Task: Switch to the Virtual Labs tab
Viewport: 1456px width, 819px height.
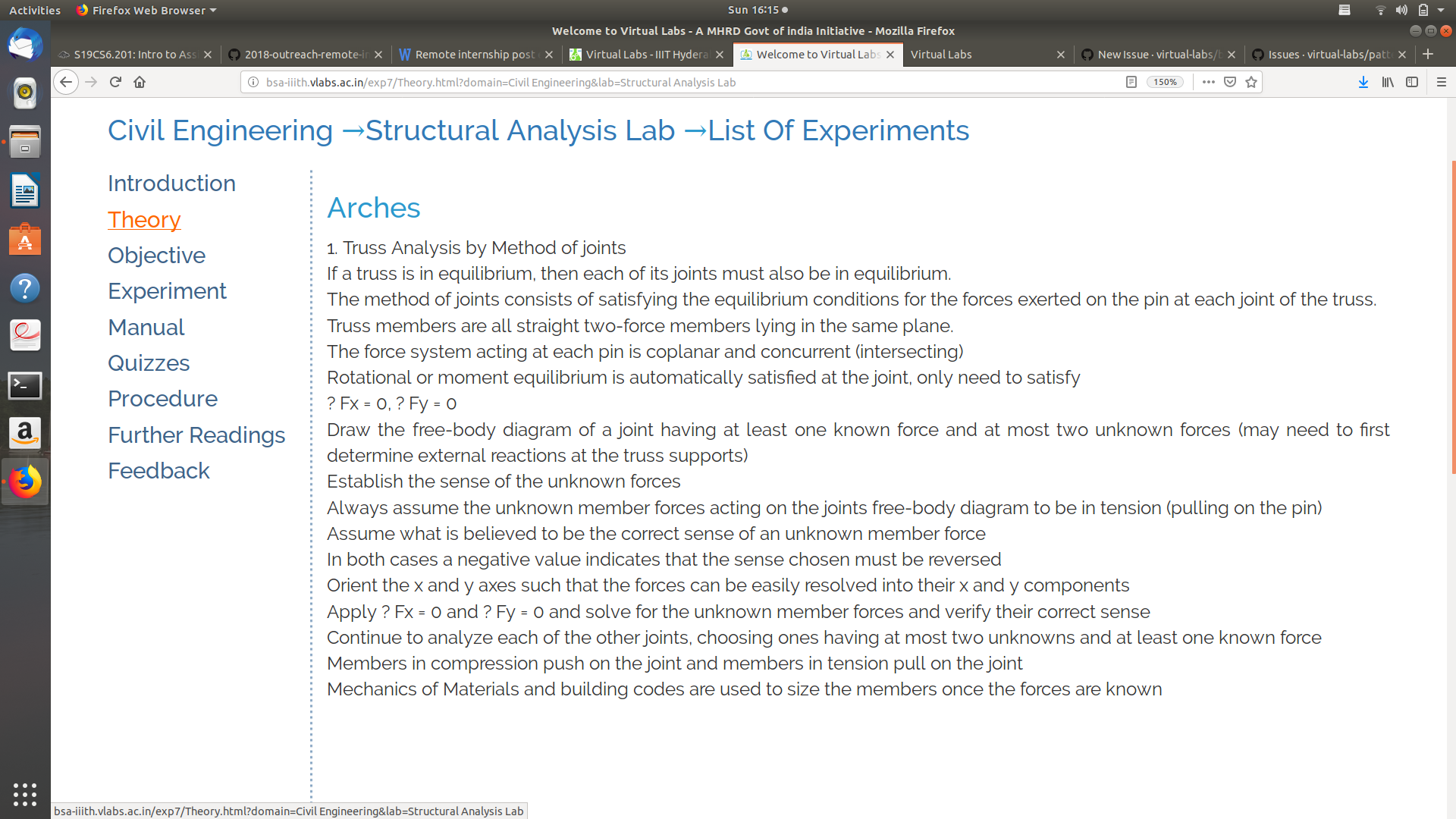Action: pyautogui.click(x=942, y=54)
